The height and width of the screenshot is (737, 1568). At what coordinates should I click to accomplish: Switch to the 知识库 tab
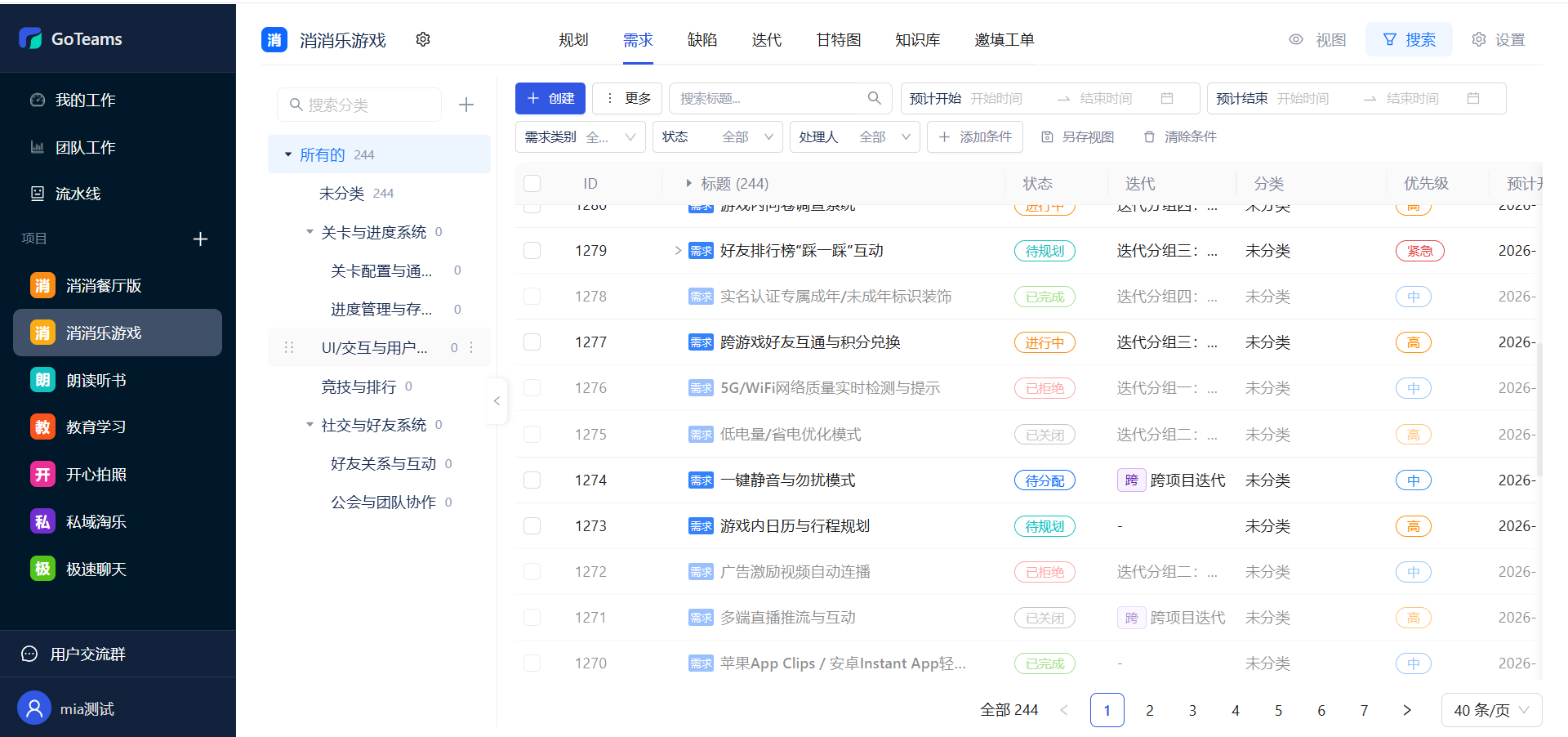918,39
